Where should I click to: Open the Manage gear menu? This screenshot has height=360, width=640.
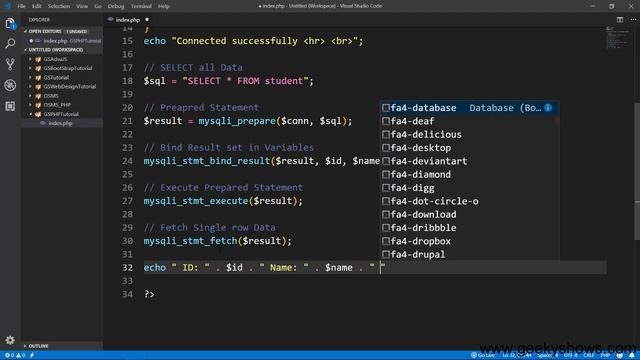click(10, 340)
